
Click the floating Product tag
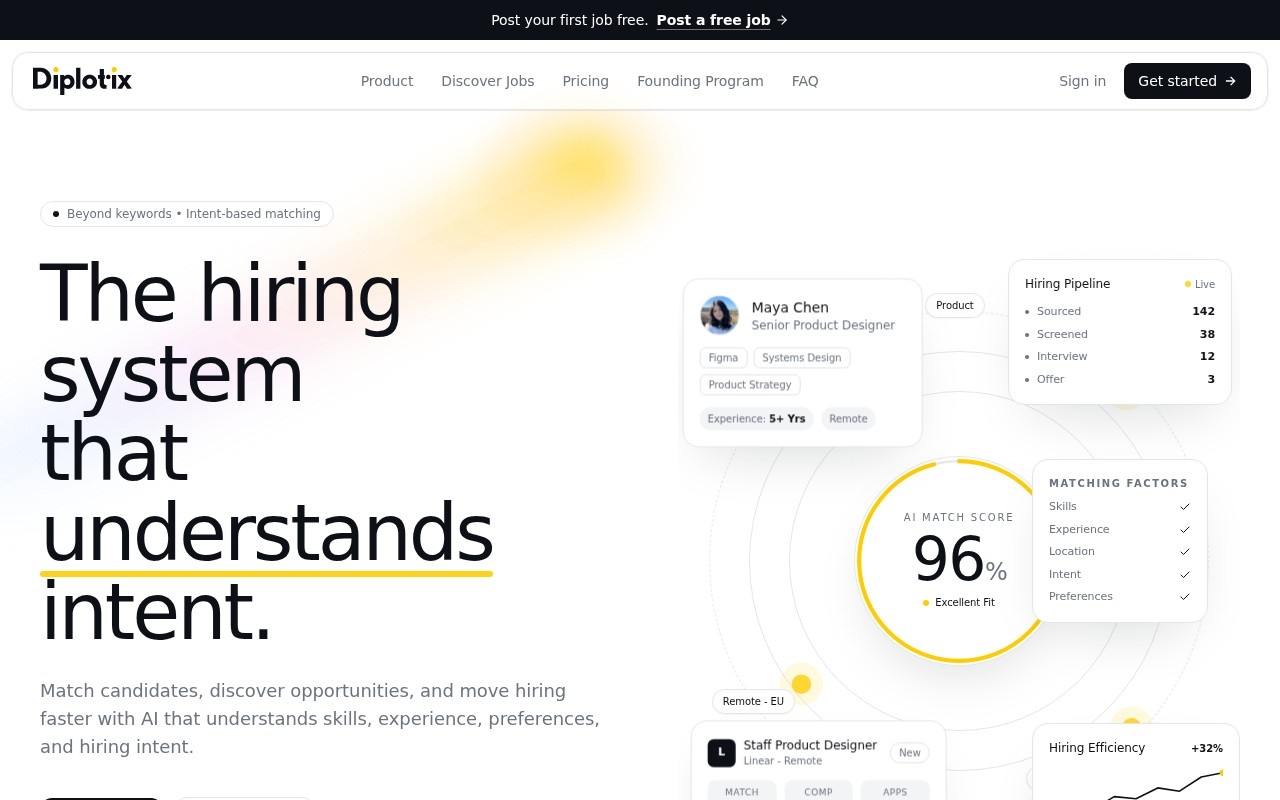(x=955, y=306)
